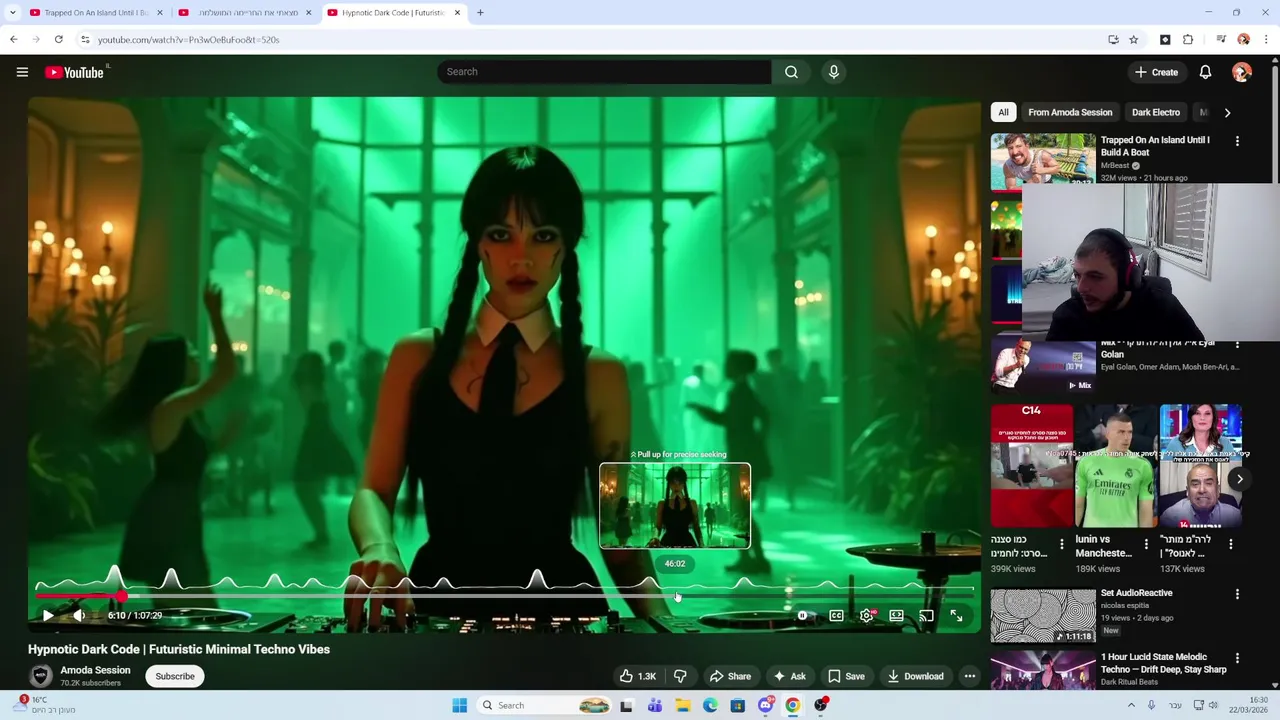Viewport: 1280px width, 720px height.
Task: Select the Dark Electro chip
Action: click(1156, 112)
